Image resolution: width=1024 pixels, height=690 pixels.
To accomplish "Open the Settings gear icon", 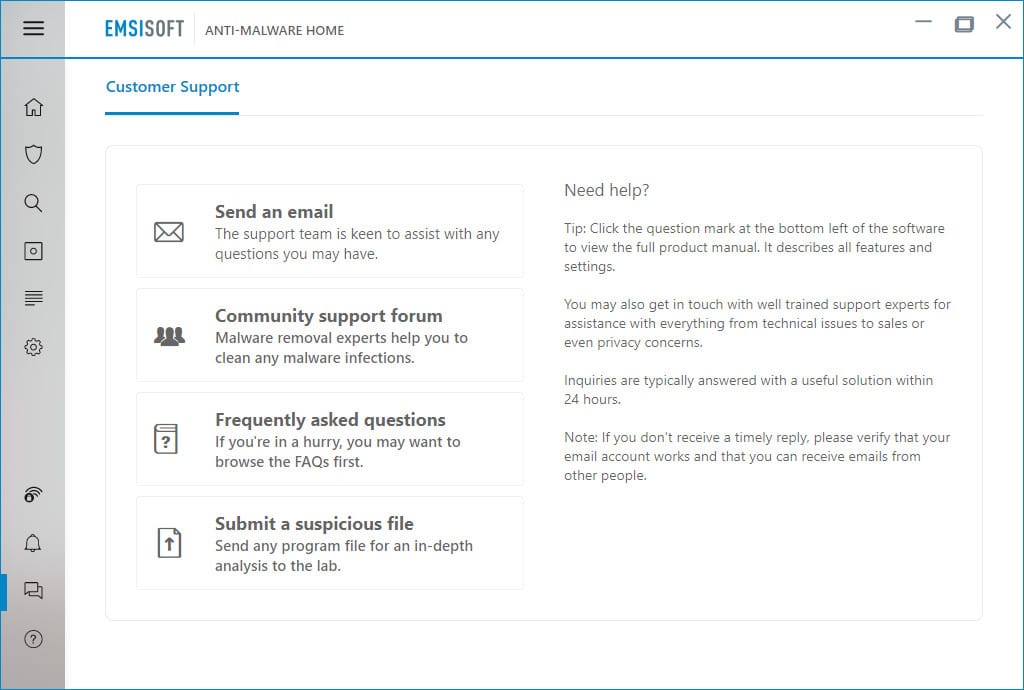I will (33, 347).
